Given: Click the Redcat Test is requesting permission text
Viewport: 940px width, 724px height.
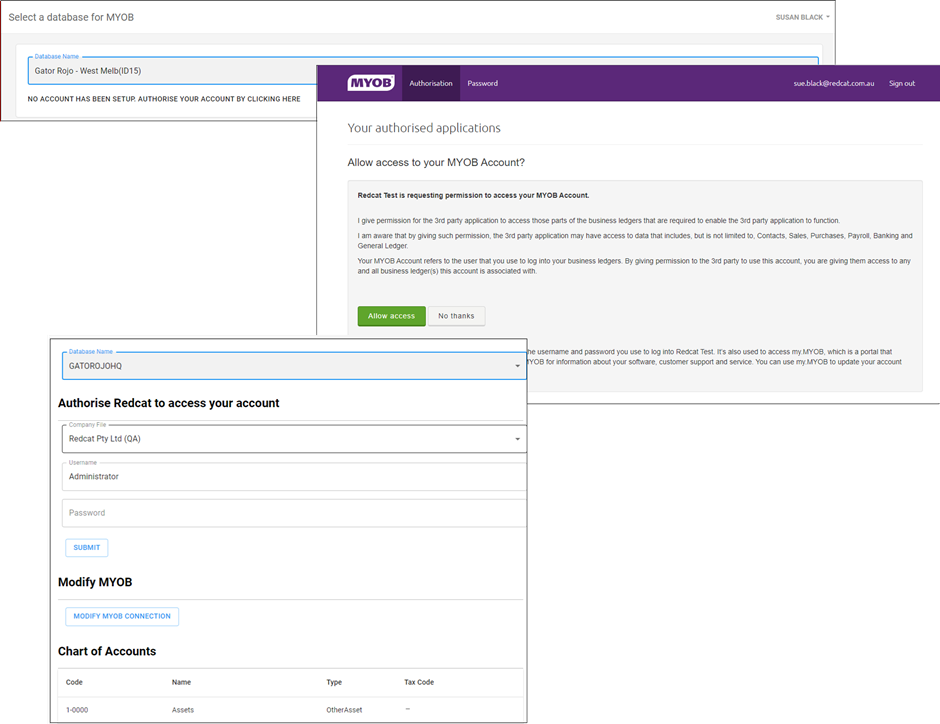Looking at the screenshot, I should (x=473, y=195).
